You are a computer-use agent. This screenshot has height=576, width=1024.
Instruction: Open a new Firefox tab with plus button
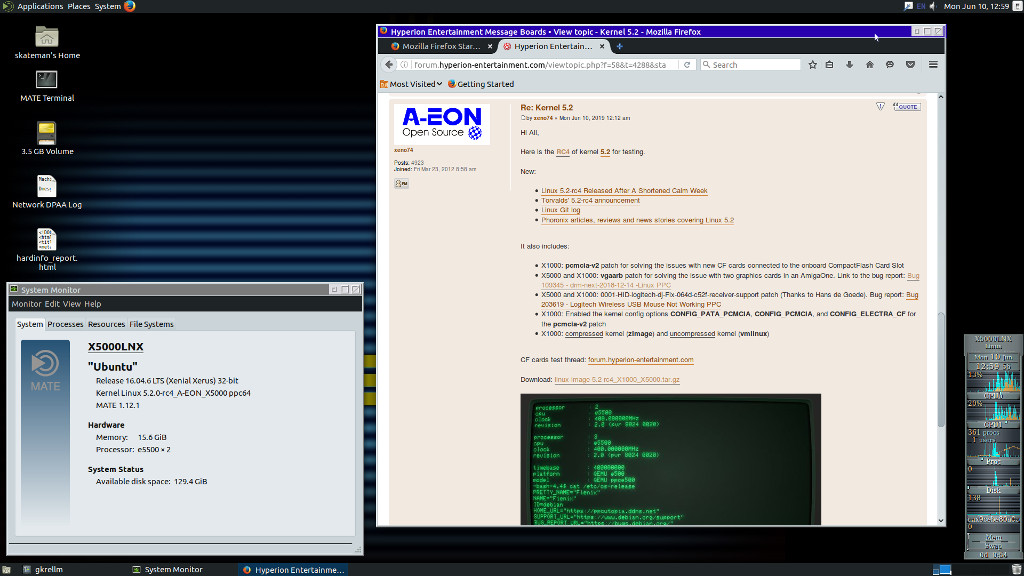point(619,46)
